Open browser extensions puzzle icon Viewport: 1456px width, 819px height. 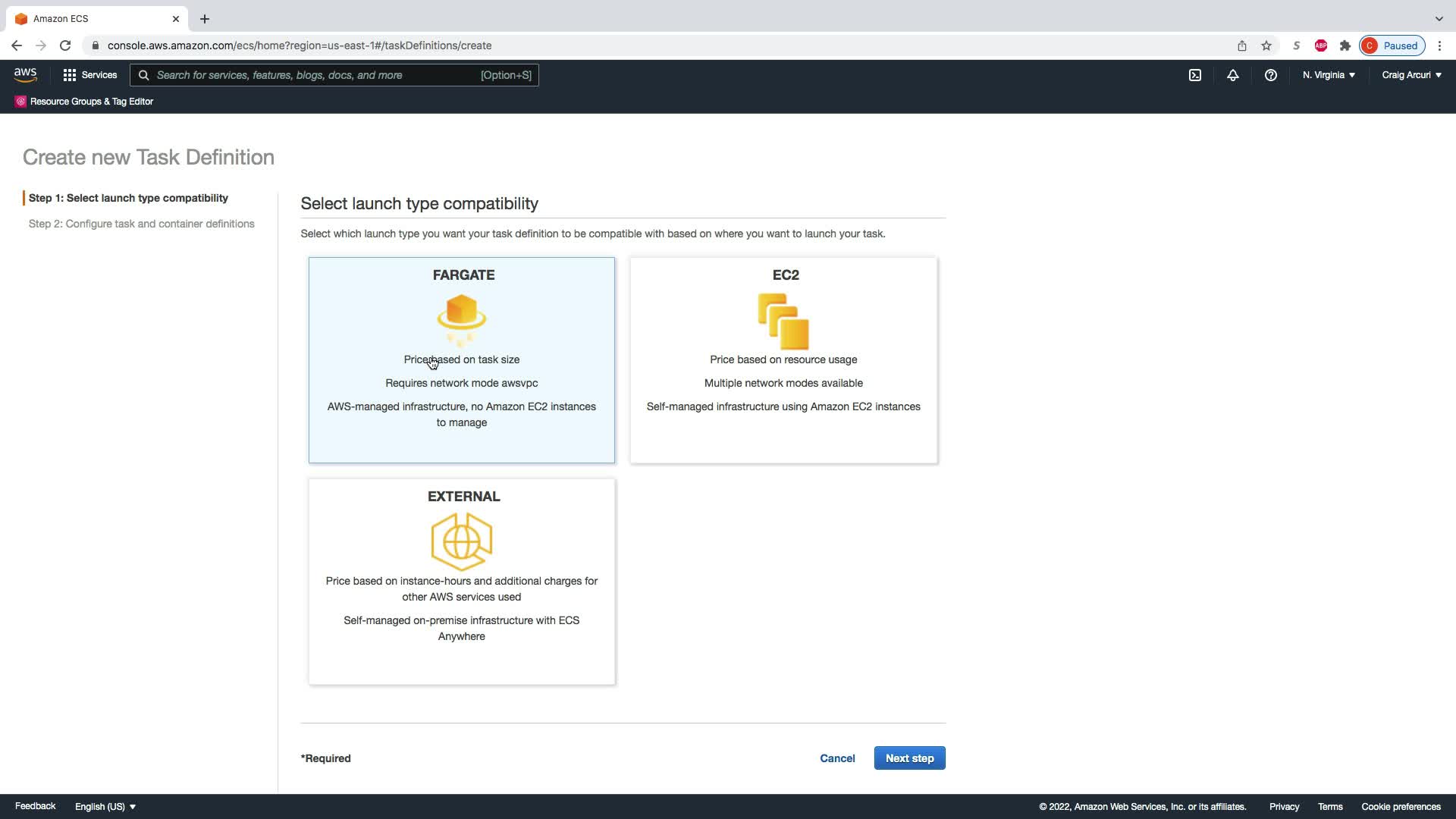[1345, 45]
